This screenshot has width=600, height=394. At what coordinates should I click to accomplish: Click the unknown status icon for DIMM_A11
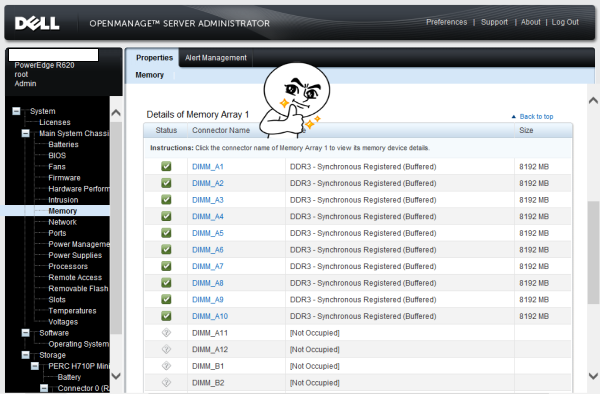(166, 333)
